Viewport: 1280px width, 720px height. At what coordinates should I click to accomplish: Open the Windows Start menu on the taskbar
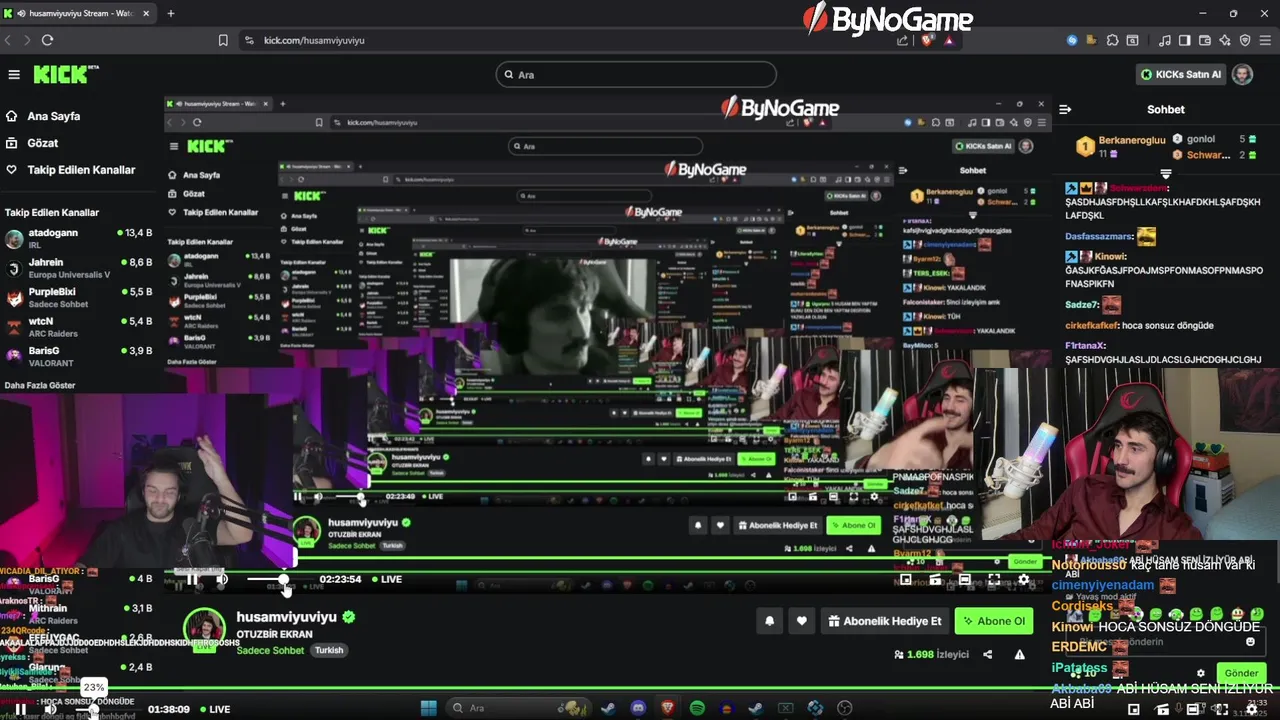pyautogui.click(x=428, y=708)
